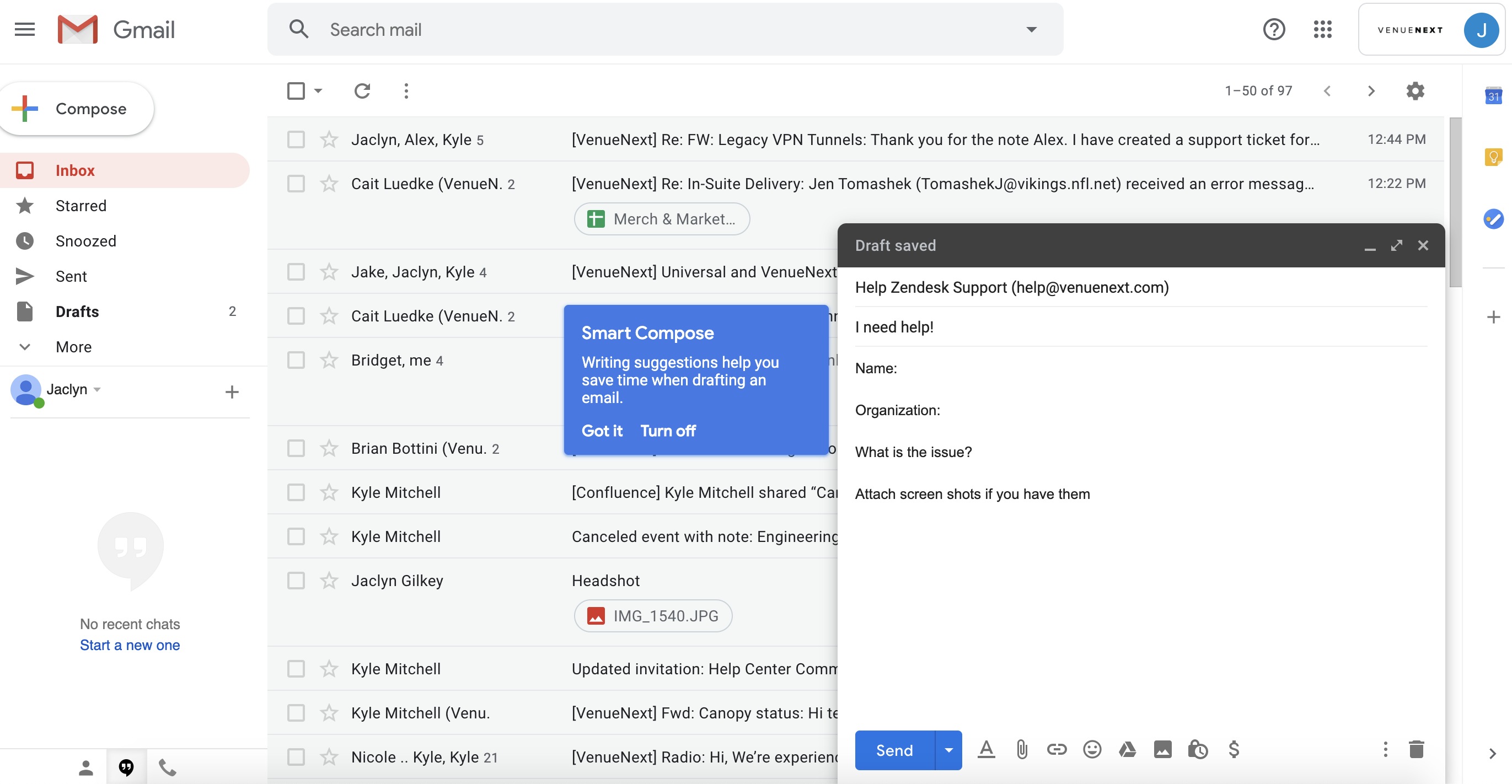The image size is (1512, 784).
Task: Open Hangouts contacts person icon
Action: click(85, 767)
